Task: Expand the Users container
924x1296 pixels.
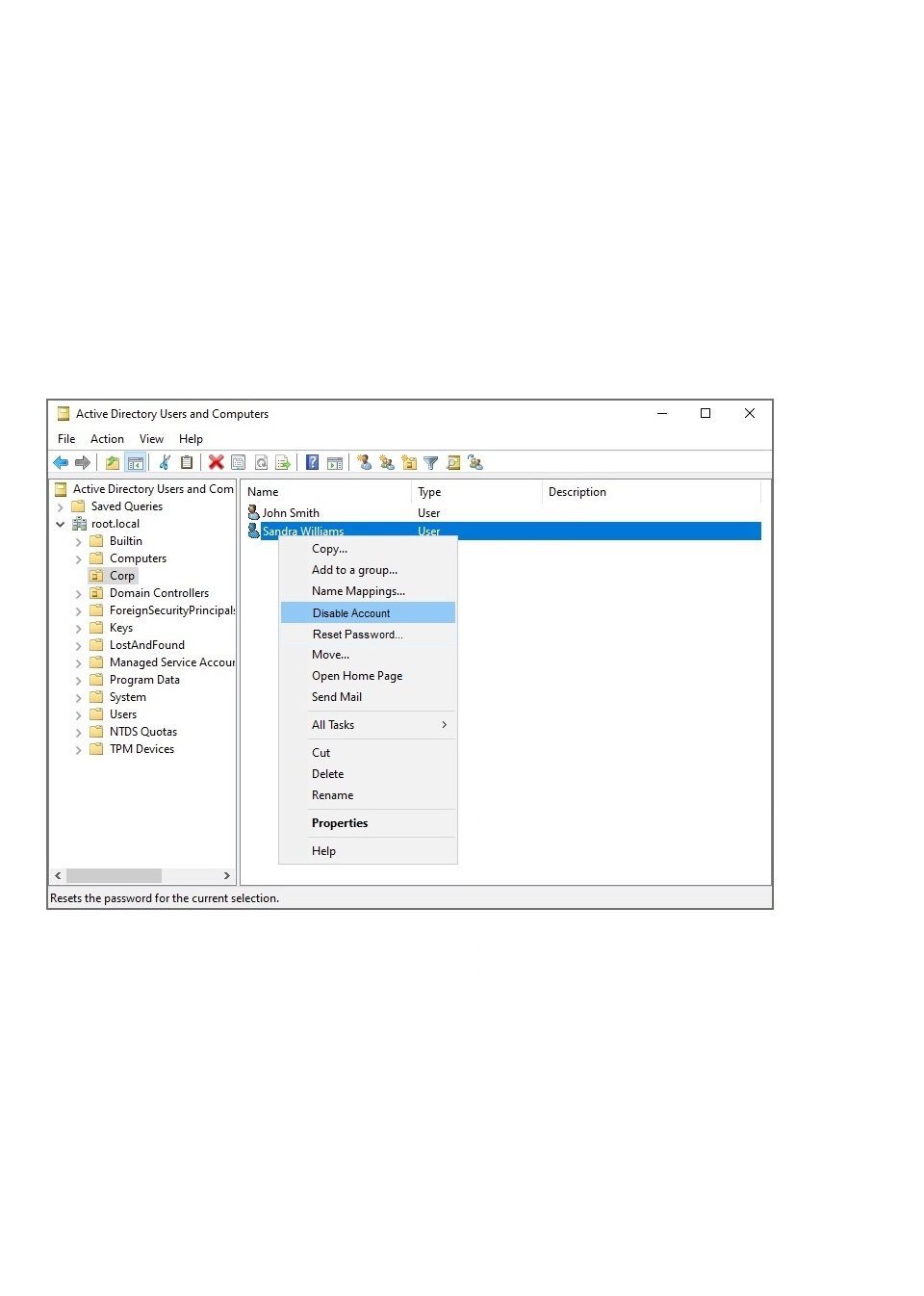Action: tap(79, 715)
